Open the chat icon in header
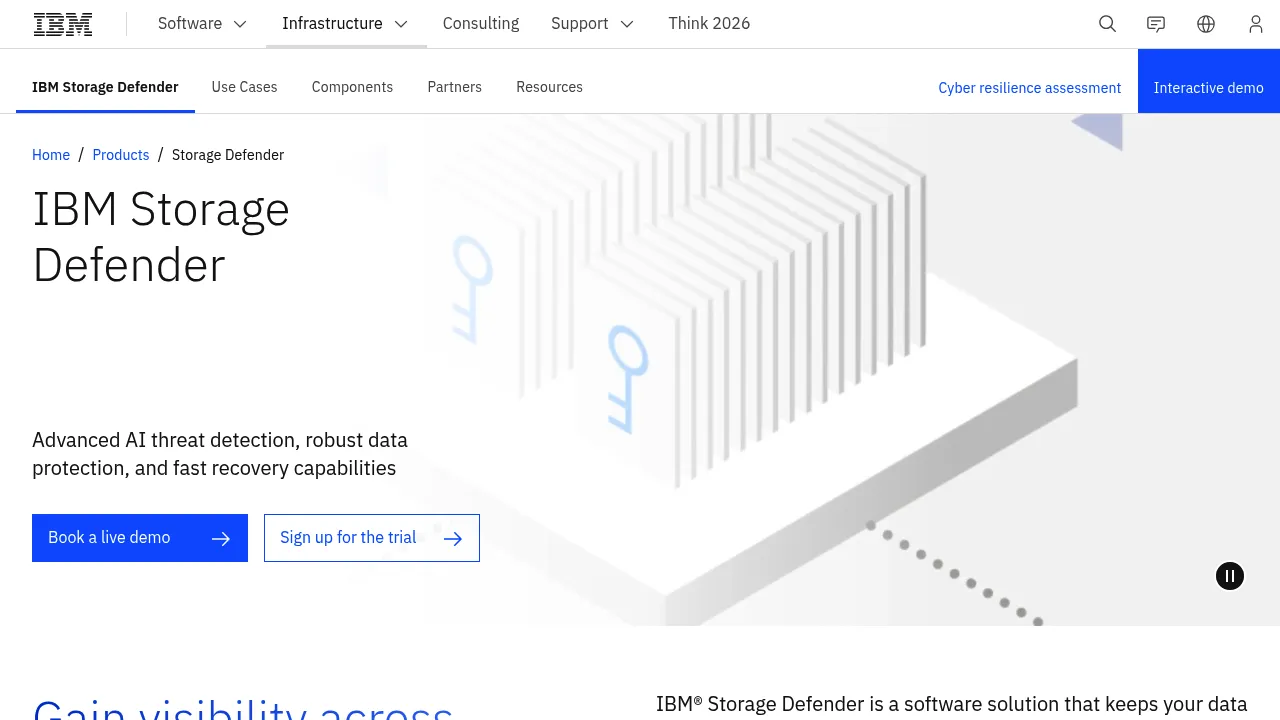The image size is (1280, 720). click(x=1156, y=24)
